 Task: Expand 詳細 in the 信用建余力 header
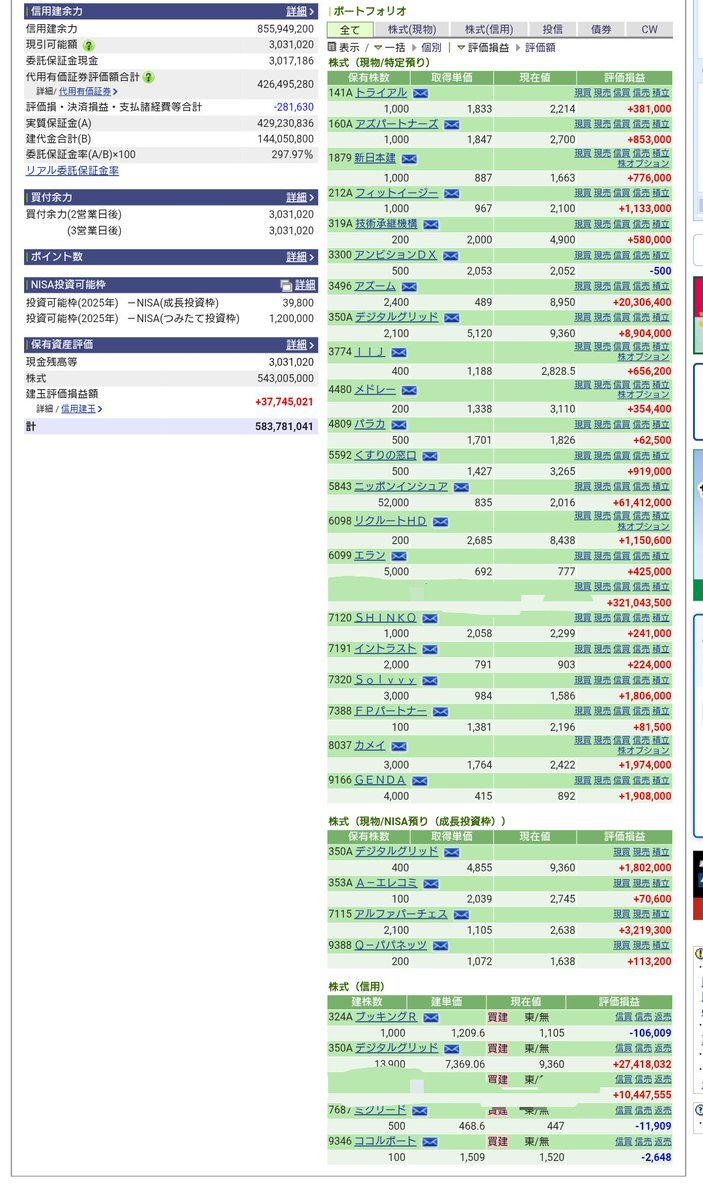(299, 11)
